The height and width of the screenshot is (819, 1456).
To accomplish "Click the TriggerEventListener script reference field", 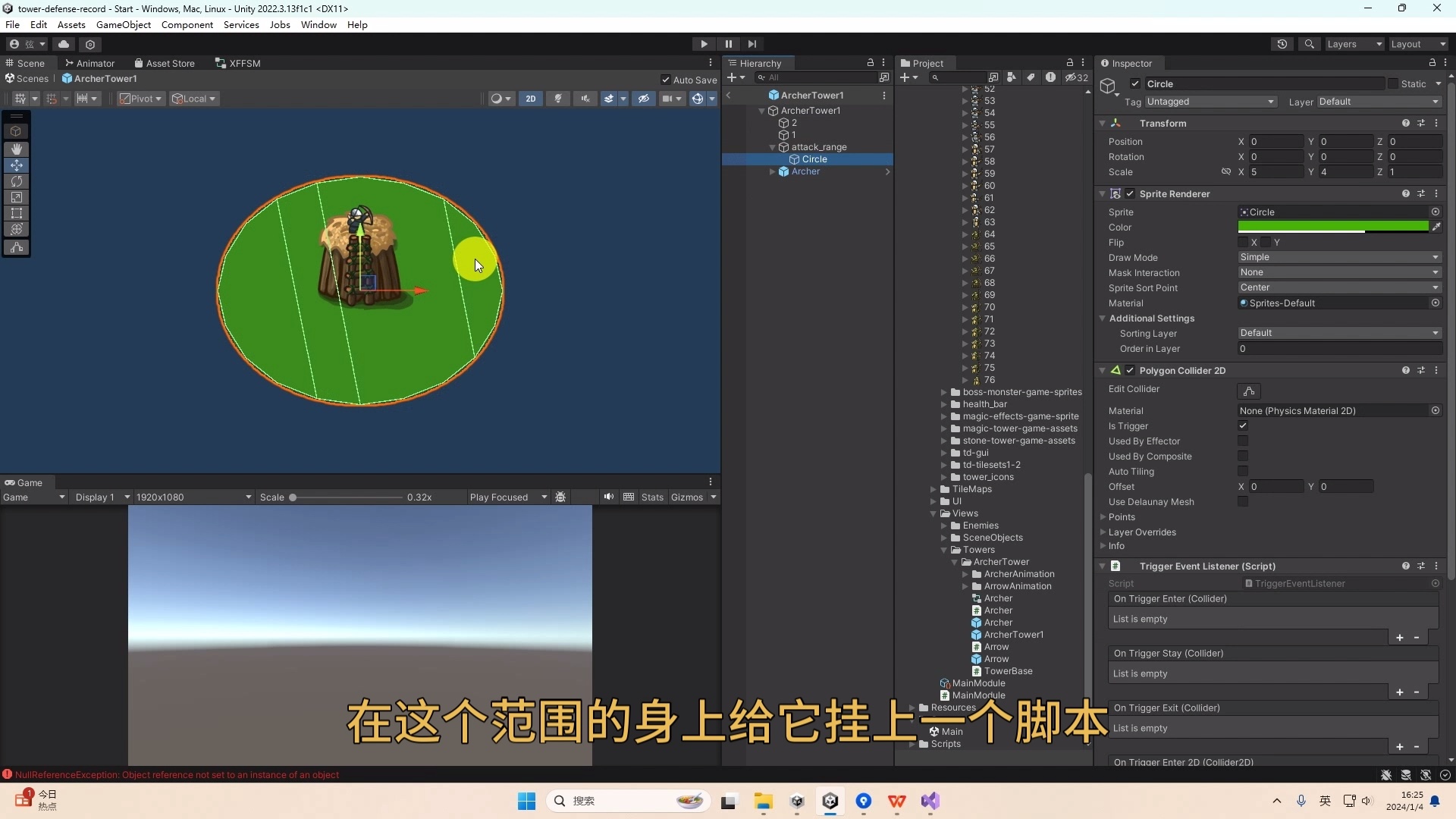I will point(1335,583).
